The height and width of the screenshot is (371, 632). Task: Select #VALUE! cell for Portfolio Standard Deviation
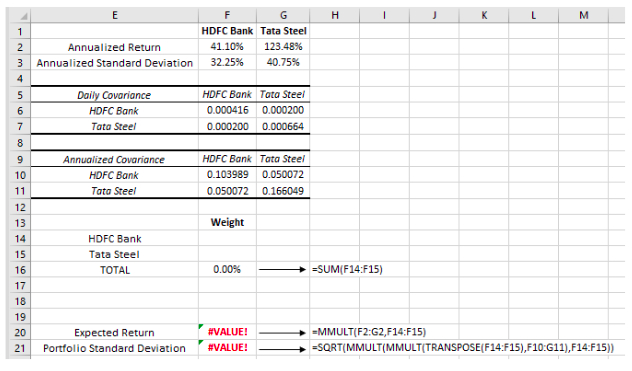click(227, 348)
